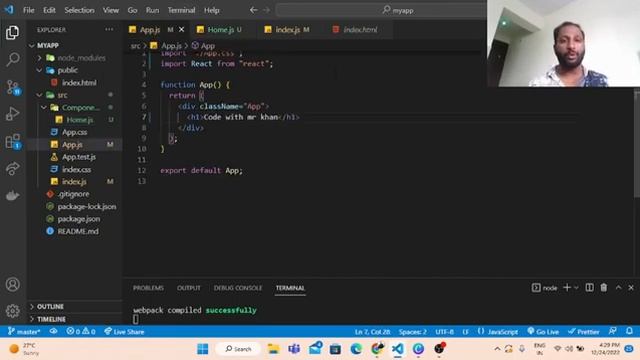Open the Extensions view
640x360 pixels.
[13, 141]
